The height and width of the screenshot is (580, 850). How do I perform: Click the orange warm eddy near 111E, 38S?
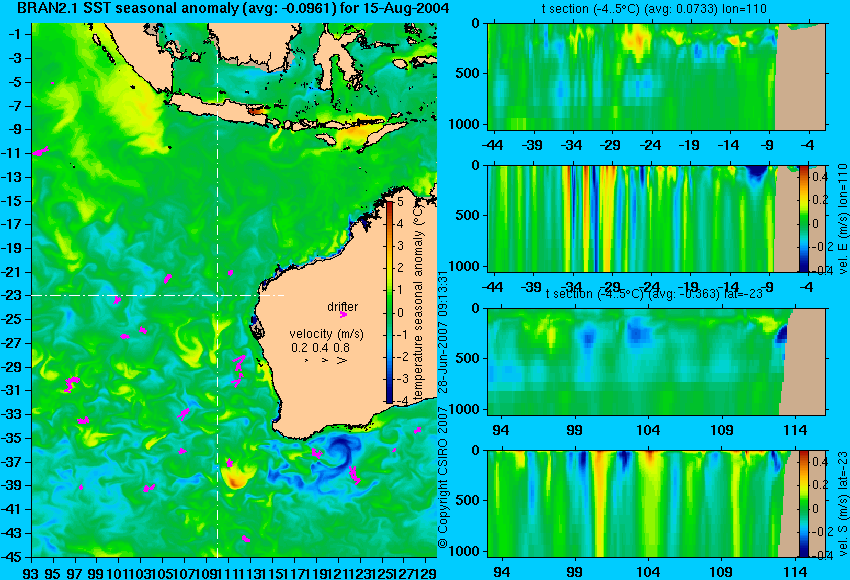tap(237, 476)
